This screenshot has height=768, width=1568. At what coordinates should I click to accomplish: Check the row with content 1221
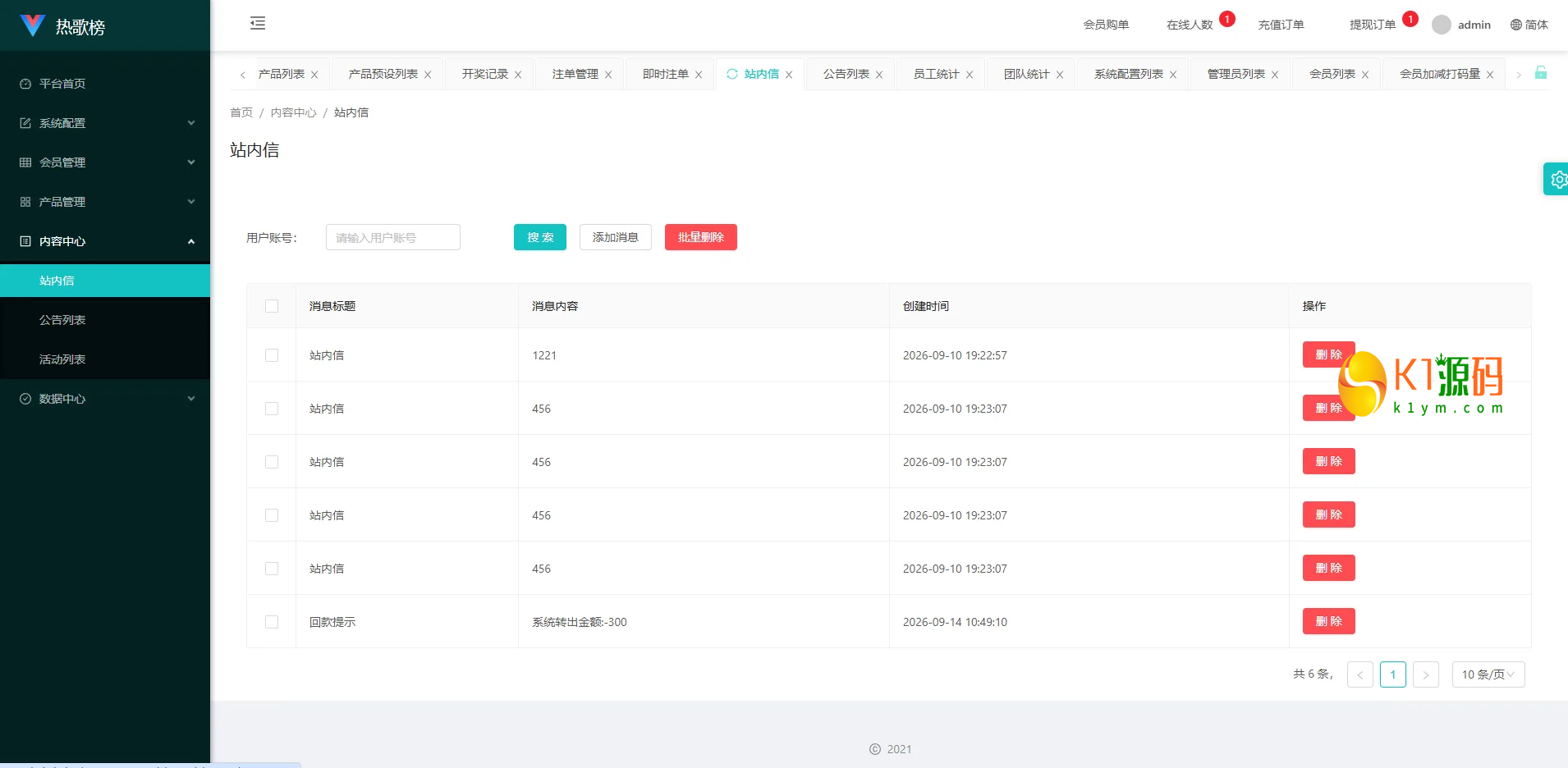272,355
